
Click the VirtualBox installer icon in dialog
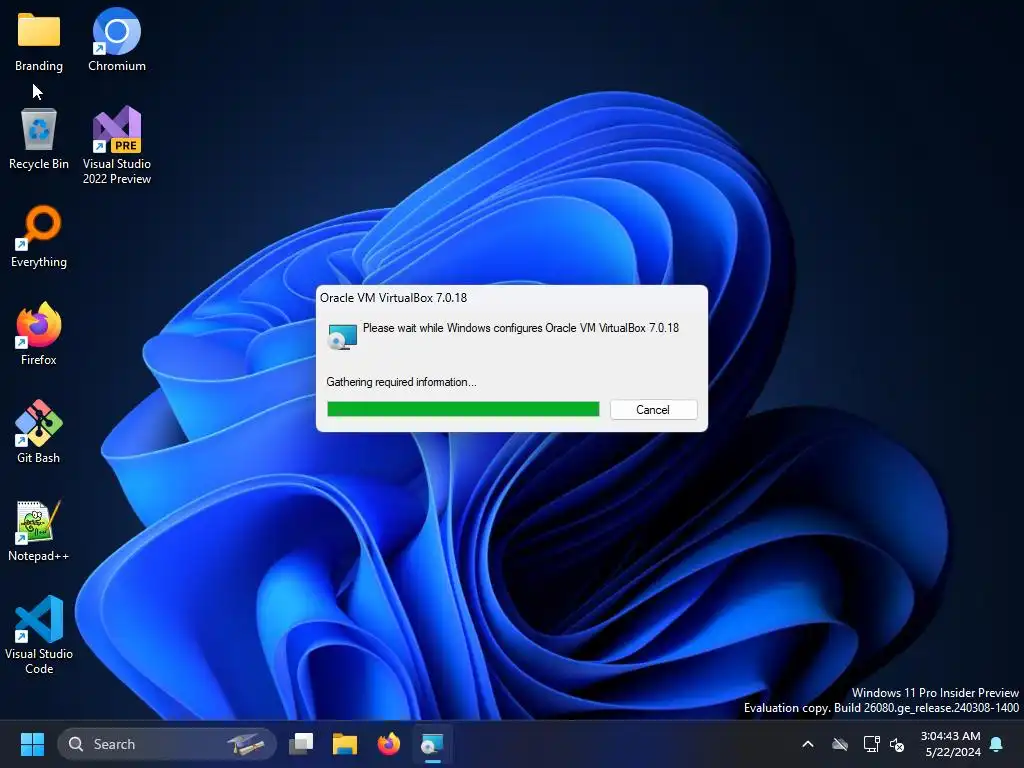342,336
